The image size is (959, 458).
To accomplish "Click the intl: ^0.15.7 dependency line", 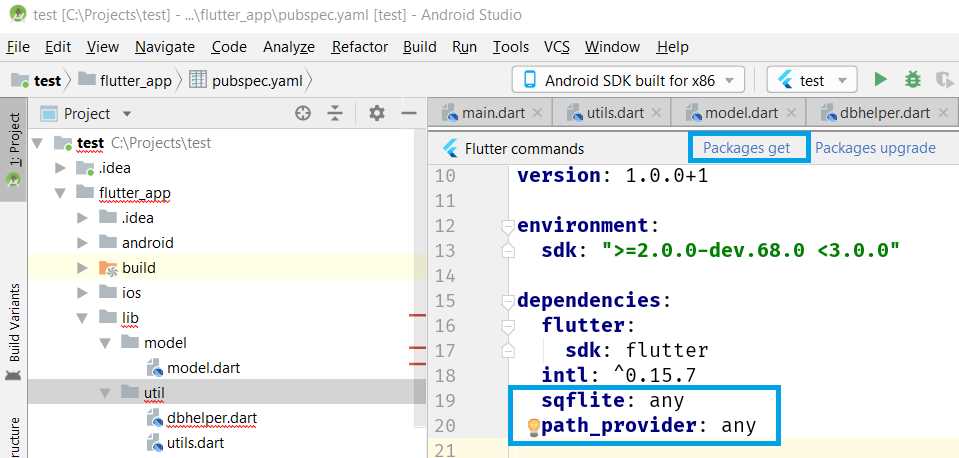I will (619, 375).
